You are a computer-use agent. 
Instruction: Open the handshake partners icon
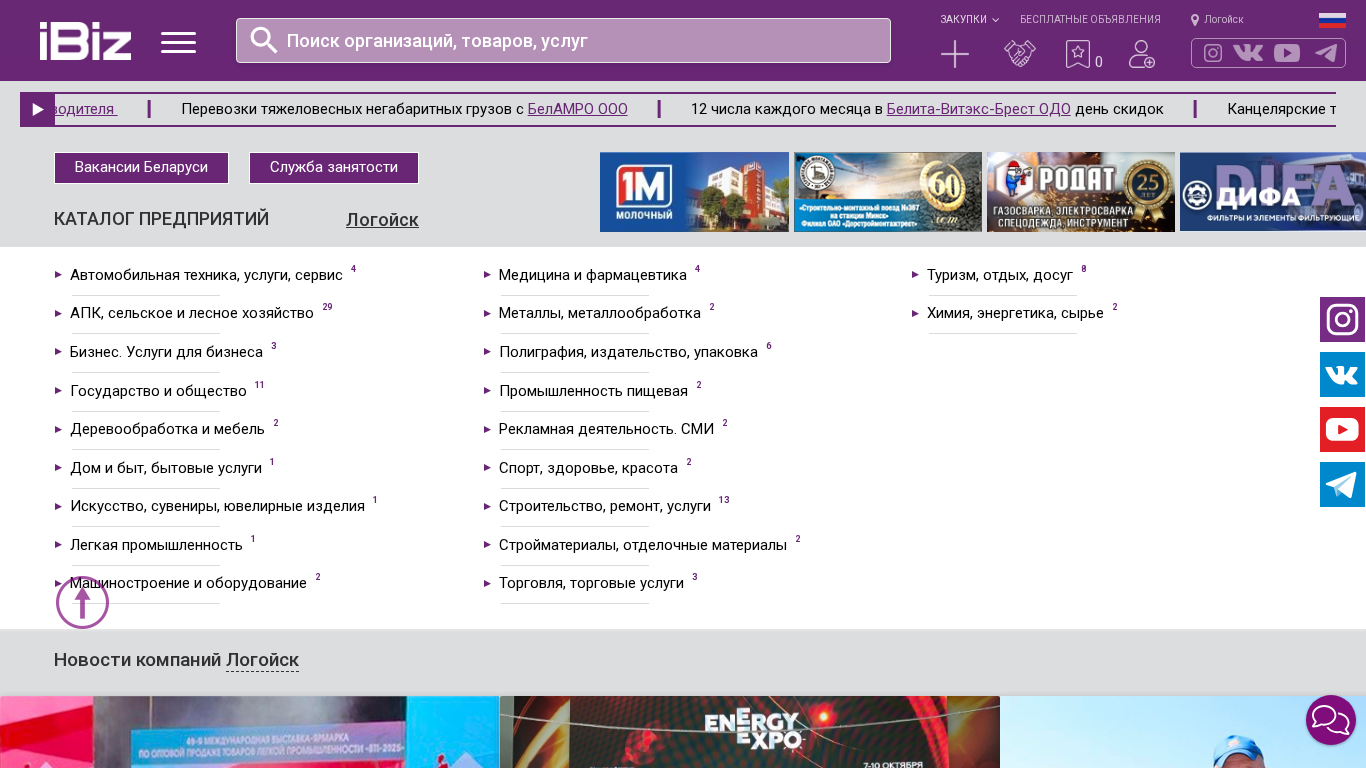click(x=1019, y=54)
